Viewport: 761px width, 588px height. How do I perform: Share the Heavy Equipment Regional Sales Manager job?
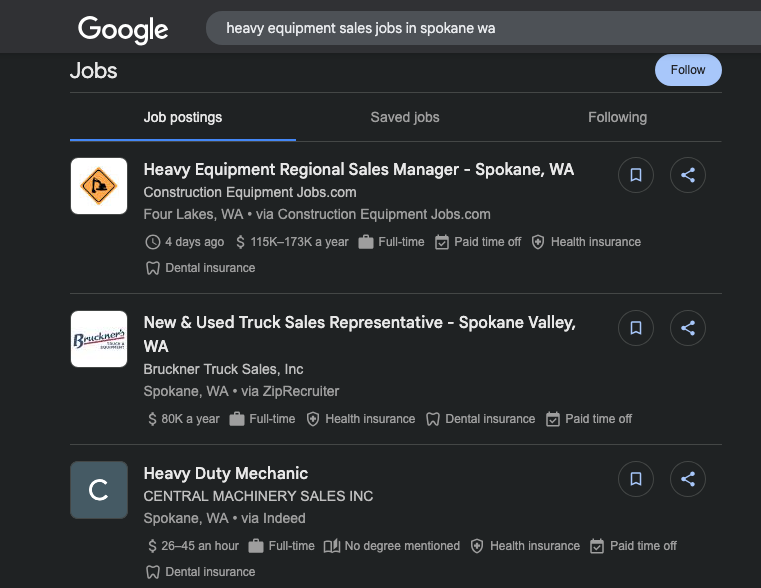click(688, 176)
